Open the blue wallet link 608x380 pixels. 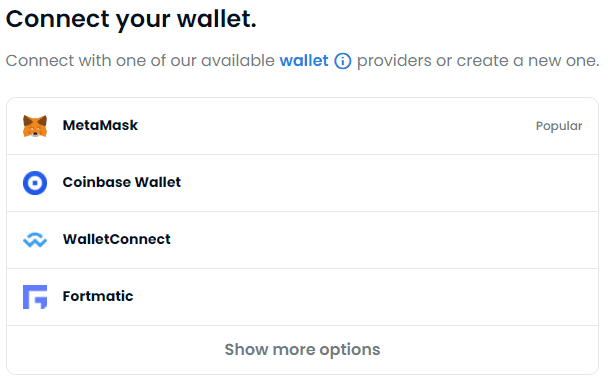point(304,61)
